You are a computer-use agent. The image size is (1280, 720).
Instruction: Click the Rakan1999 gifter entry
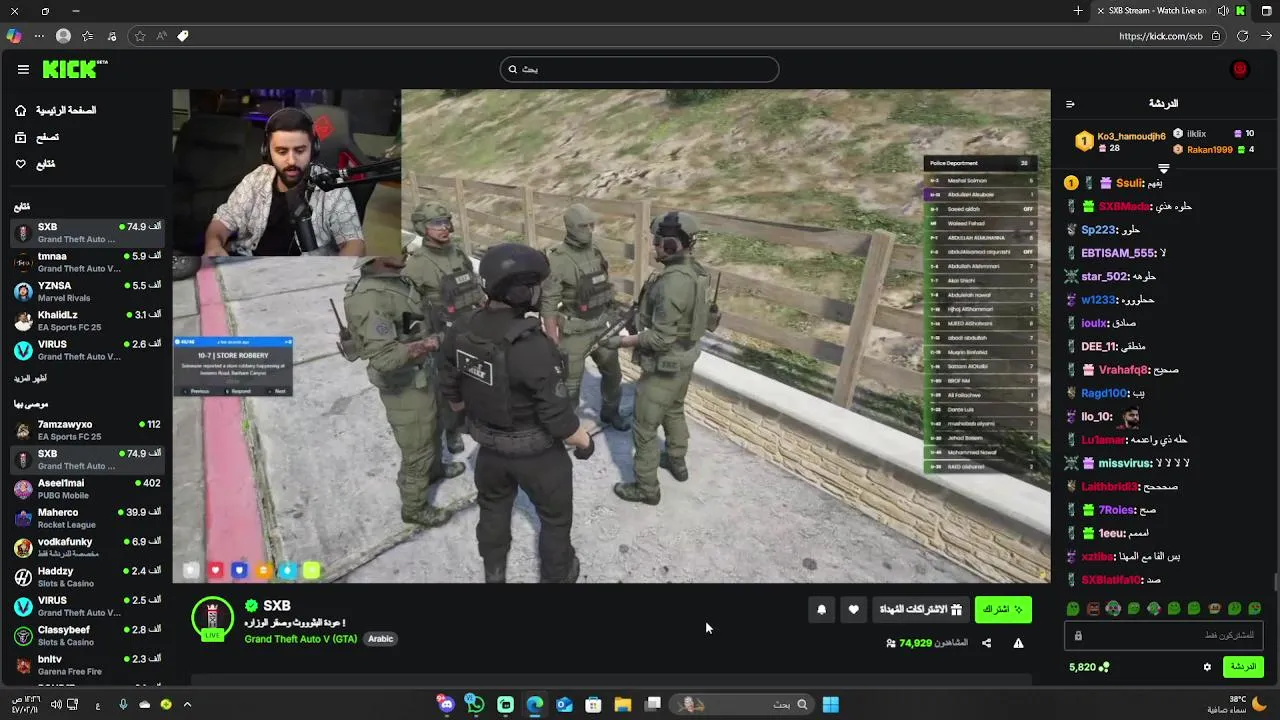coord(1211,150)
